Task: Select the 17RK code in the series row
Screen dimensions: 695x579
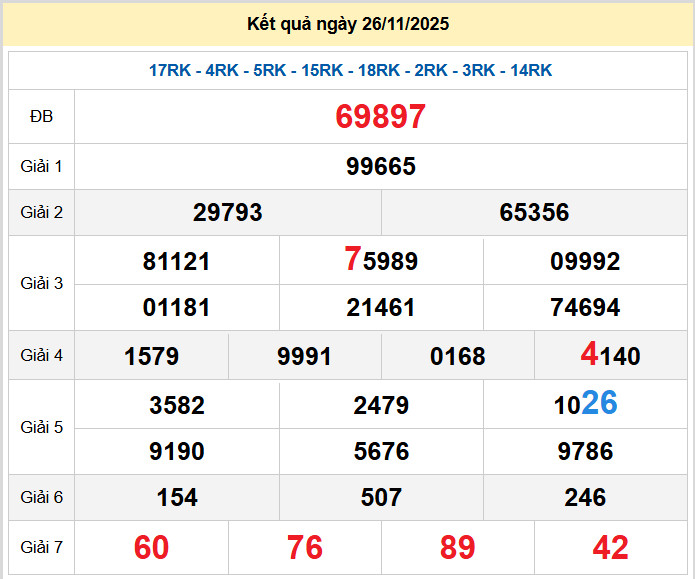Action: (x=171, y=70)
